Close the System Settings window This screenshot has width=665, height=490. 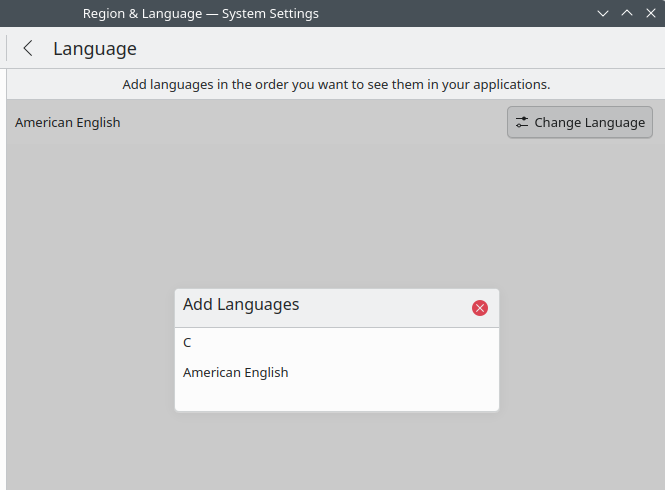[x=649, y=14]
